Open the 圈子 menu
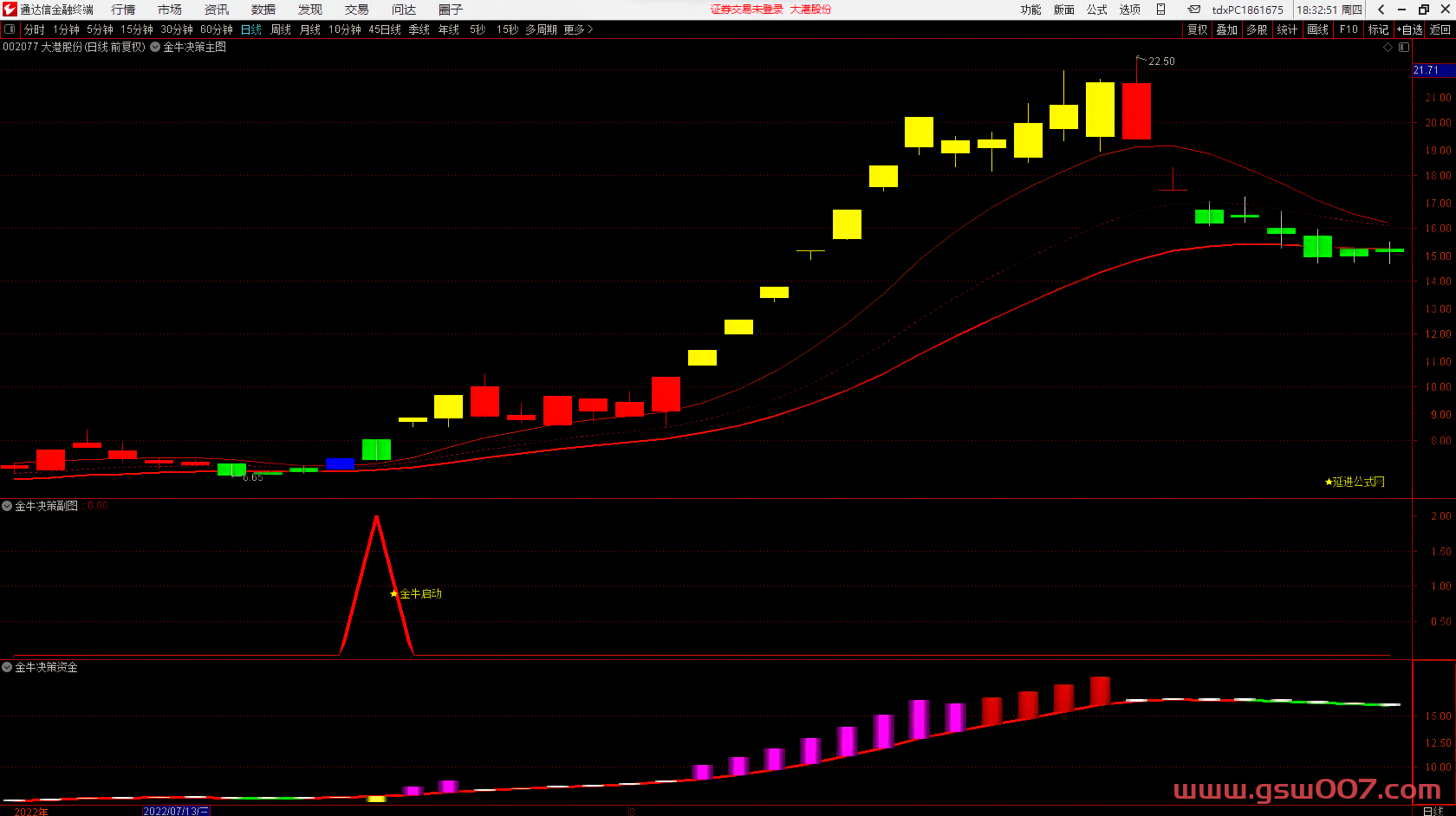This screenshot has width=1456, height=816. coord(451,10)
